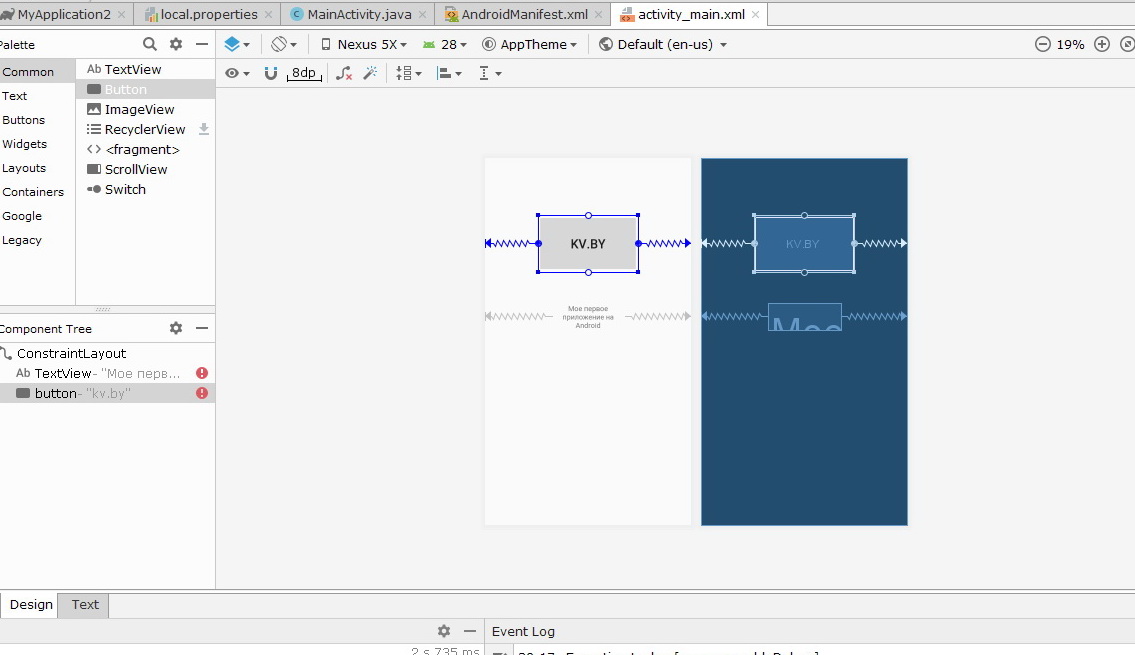Open the local.properties editor tab
1135x655 pixels.
click(208, 14)
